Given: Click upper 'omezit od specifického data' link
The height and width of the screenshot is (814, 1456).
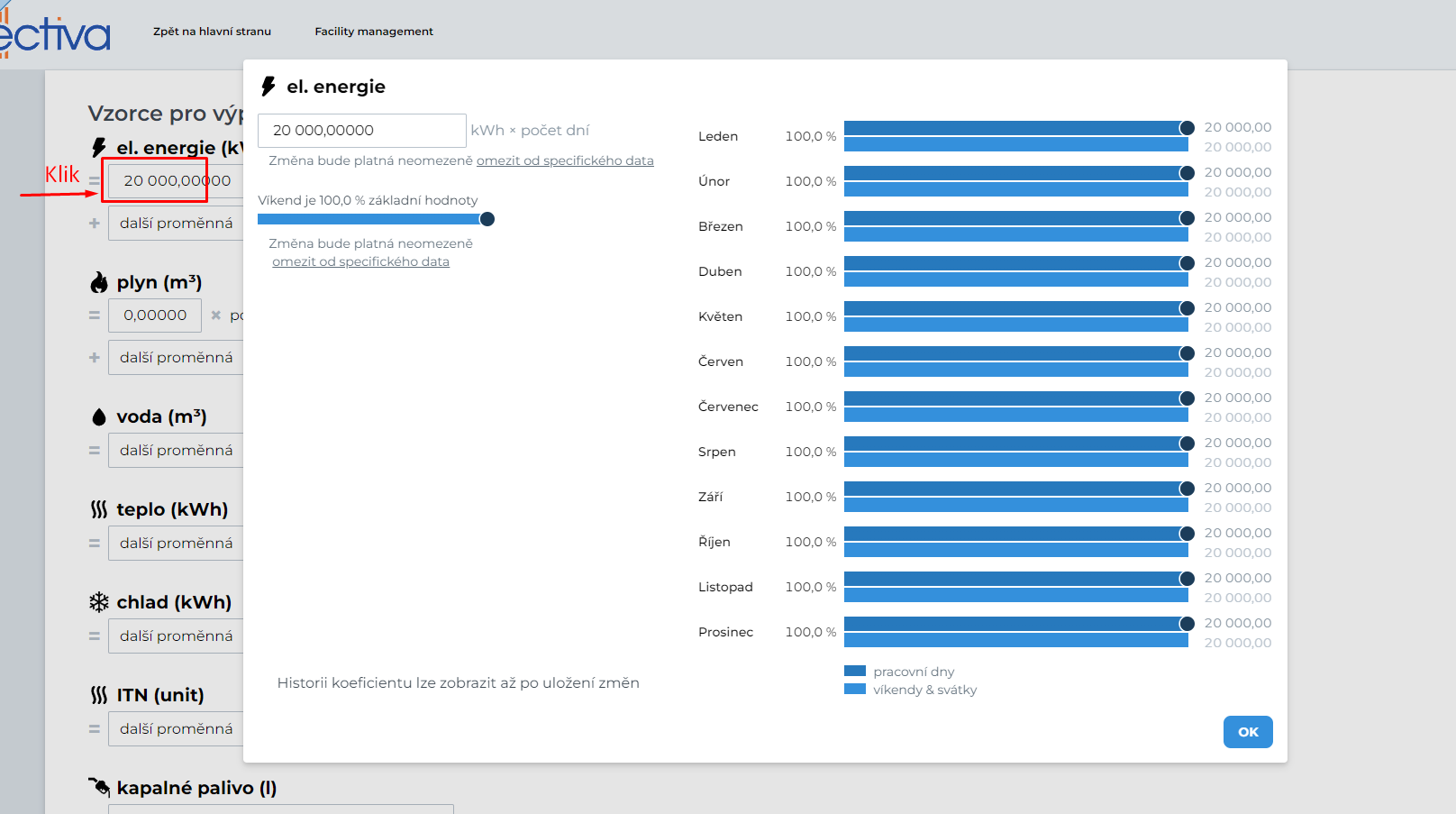Looking at the screenshot, I should pyautogui.click(x=565, y=161).
